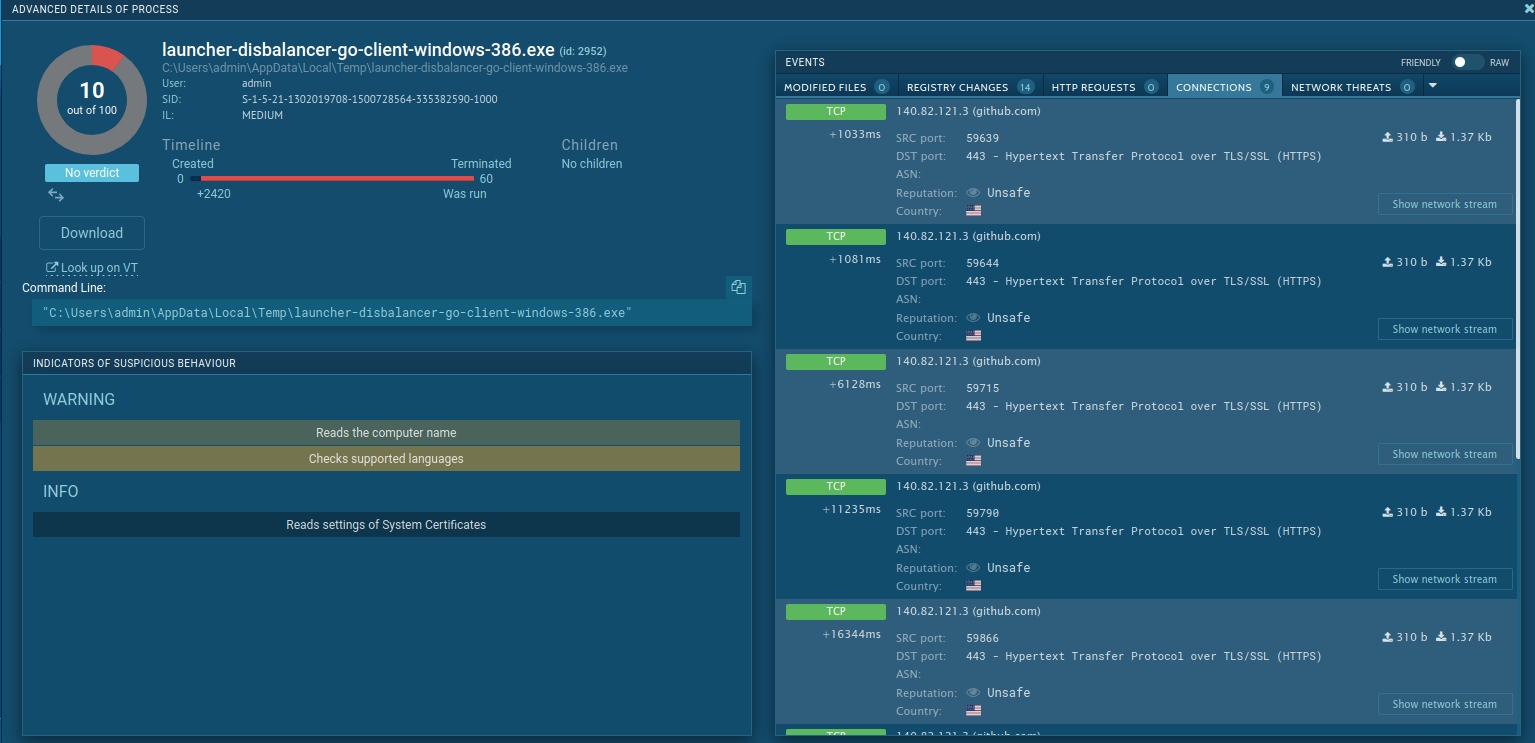Click the reputation eye icon for port 59639
Image resolution: width=1535 pixels, height=743 pixels.
click(x=973, y=193)
